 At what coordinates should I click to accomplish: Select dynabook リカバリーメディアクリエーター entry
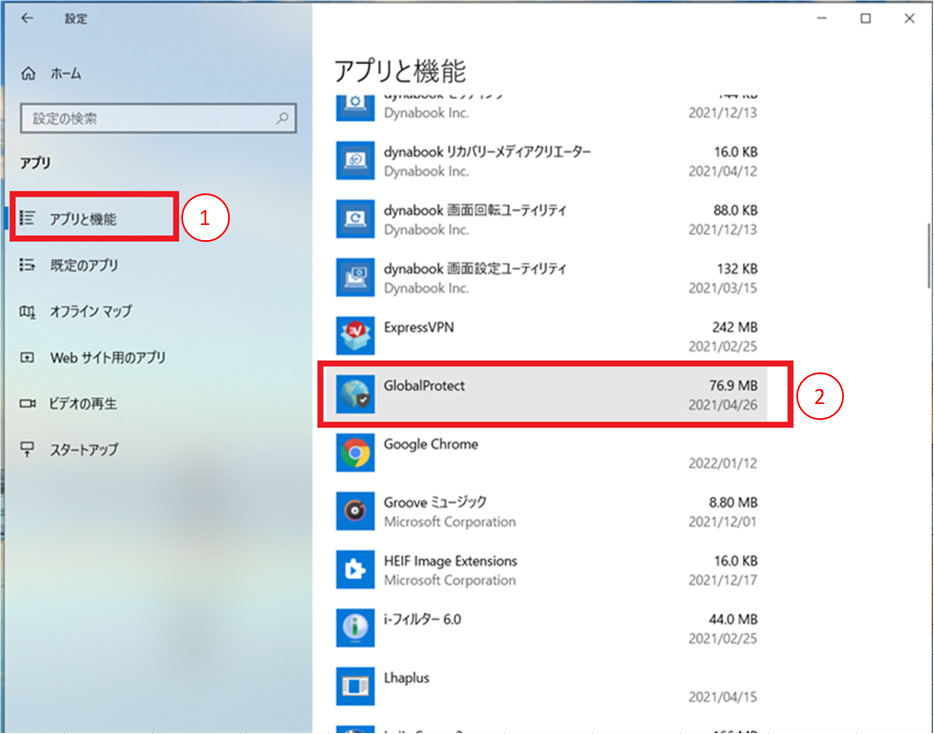pos(550,161)
